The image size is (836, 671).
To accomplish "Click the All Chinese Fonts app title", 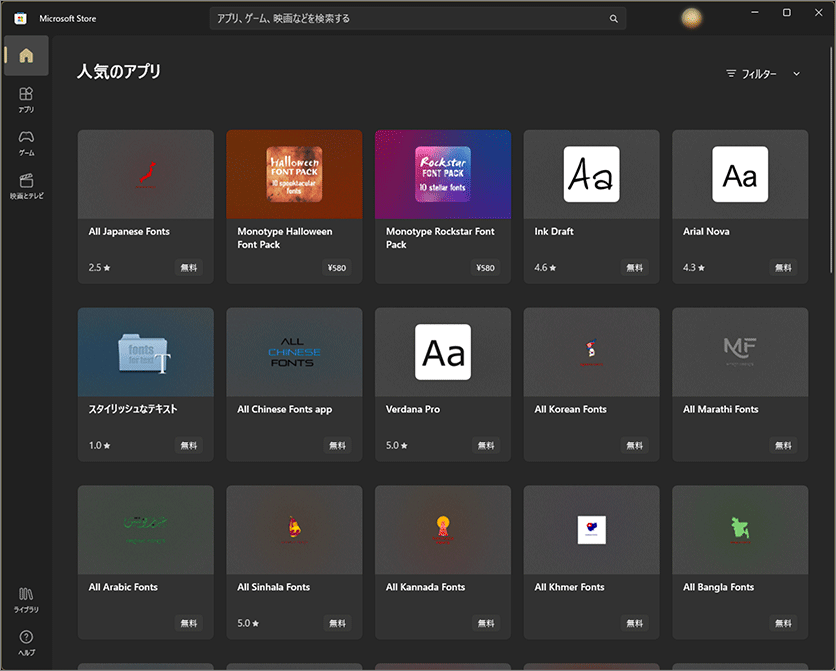I will pos(285,409).
